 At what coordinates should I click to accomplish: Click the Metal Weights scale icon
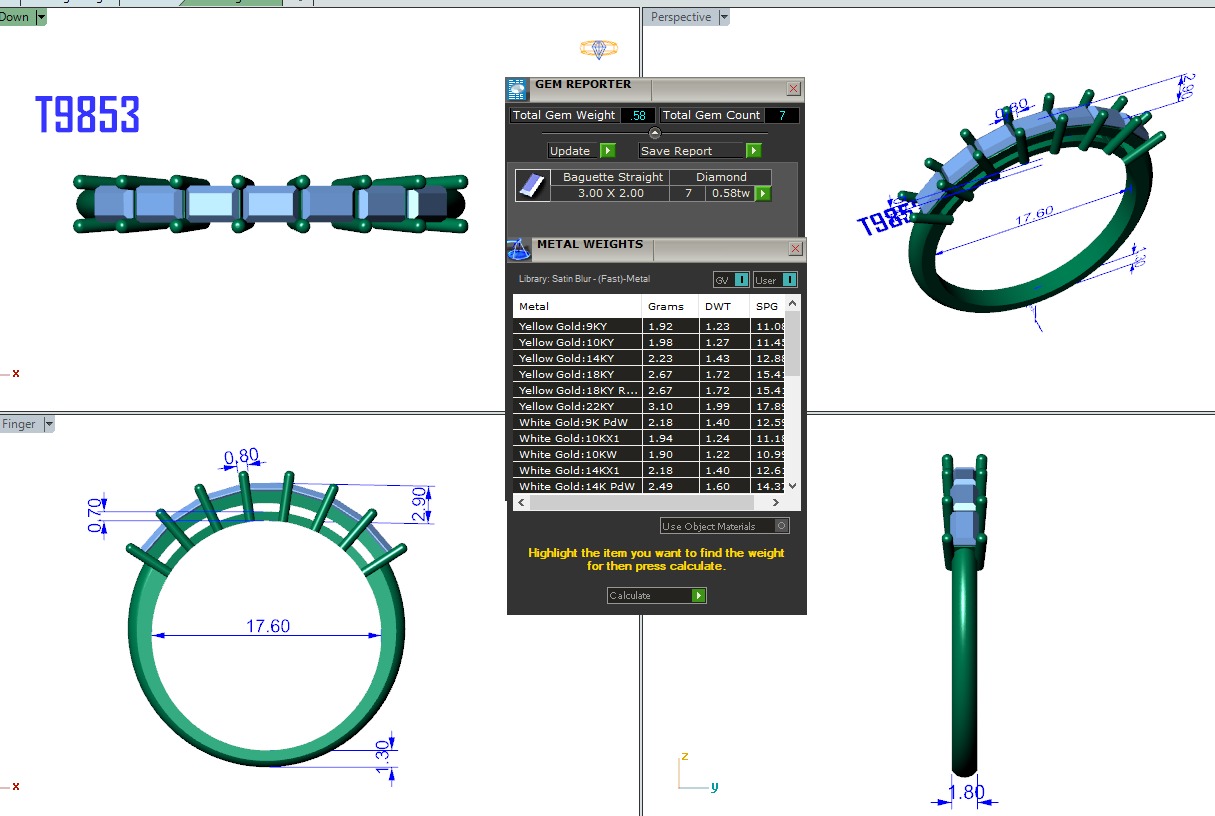519,249
